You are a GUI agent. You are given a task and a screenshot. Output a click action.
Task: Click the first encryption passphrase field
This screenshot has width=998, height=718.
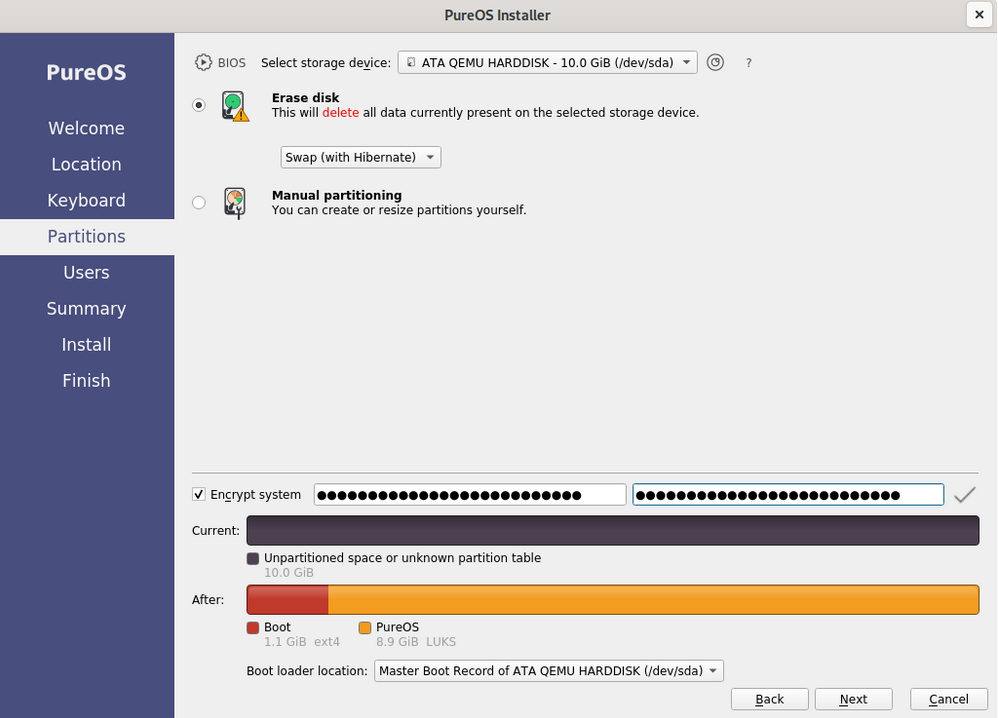[x=470, y=495]
